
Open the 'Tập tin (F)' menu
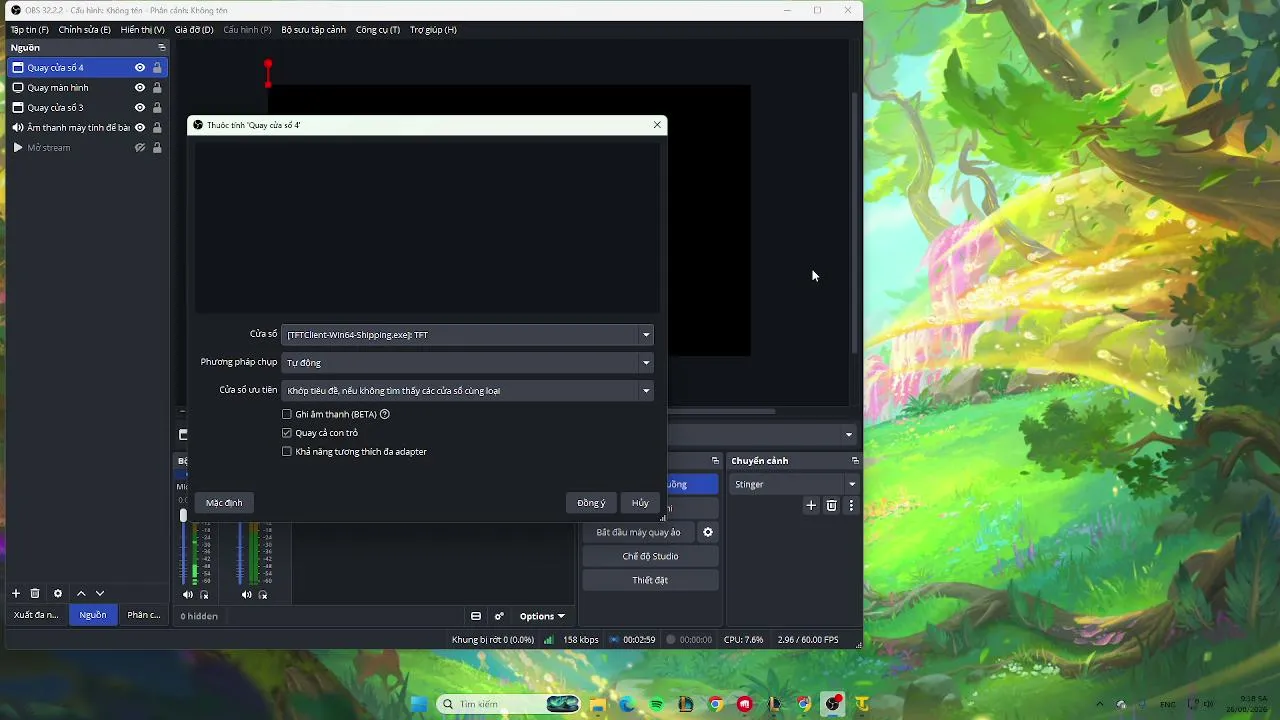[30, 30]
